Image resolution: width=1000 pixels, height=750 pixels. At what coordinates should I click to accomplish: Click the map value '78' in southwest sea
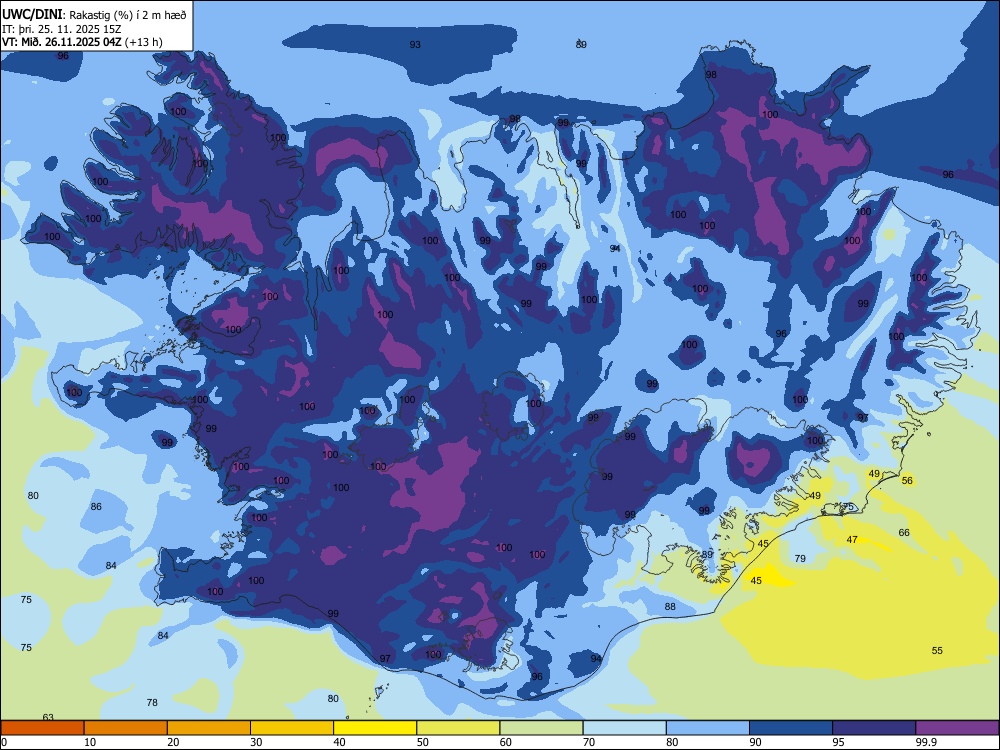point(152,703)
